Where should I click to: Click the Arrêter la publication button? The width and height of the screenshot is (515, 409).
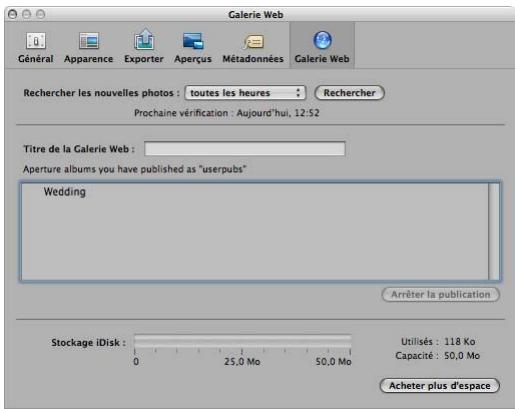[440, 295]
